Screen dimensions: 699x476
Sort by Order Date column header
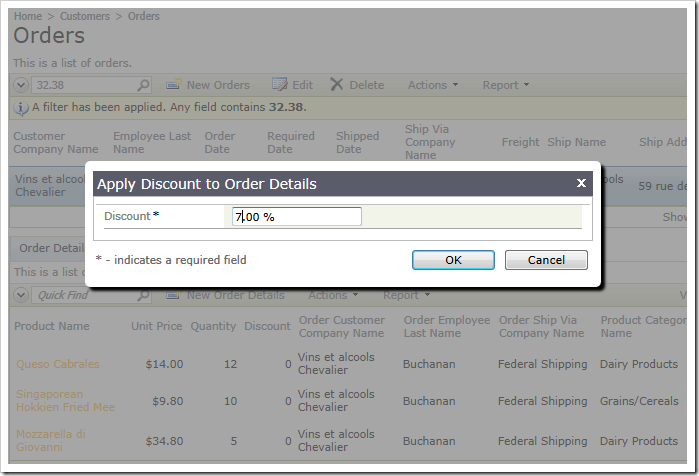click(x=219, y=143)
